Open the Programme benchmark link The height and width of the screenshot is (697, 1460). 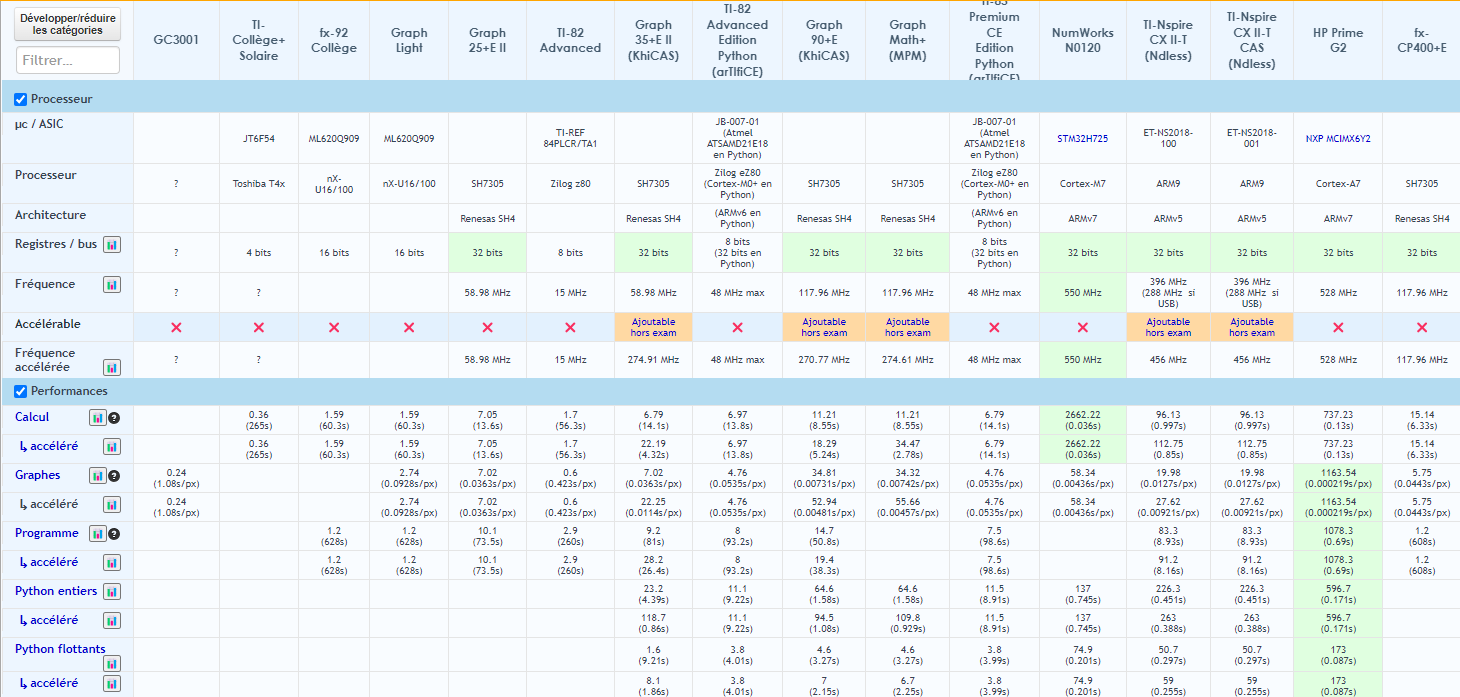(x=46, y=533)
